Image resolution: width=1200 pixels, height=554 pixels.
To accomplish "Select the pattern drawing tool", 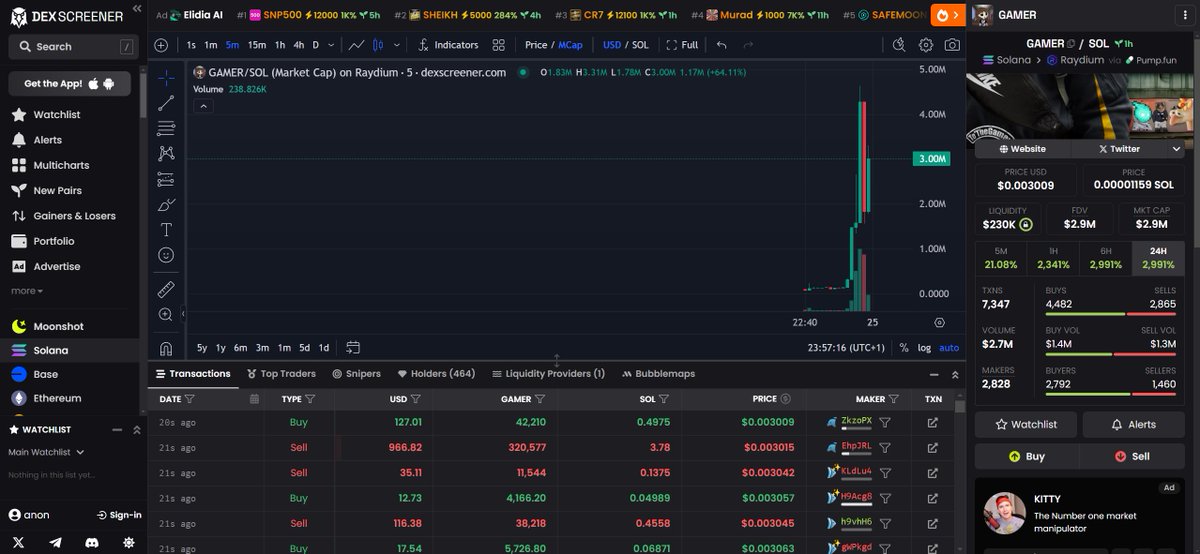I will click(166, 153).
